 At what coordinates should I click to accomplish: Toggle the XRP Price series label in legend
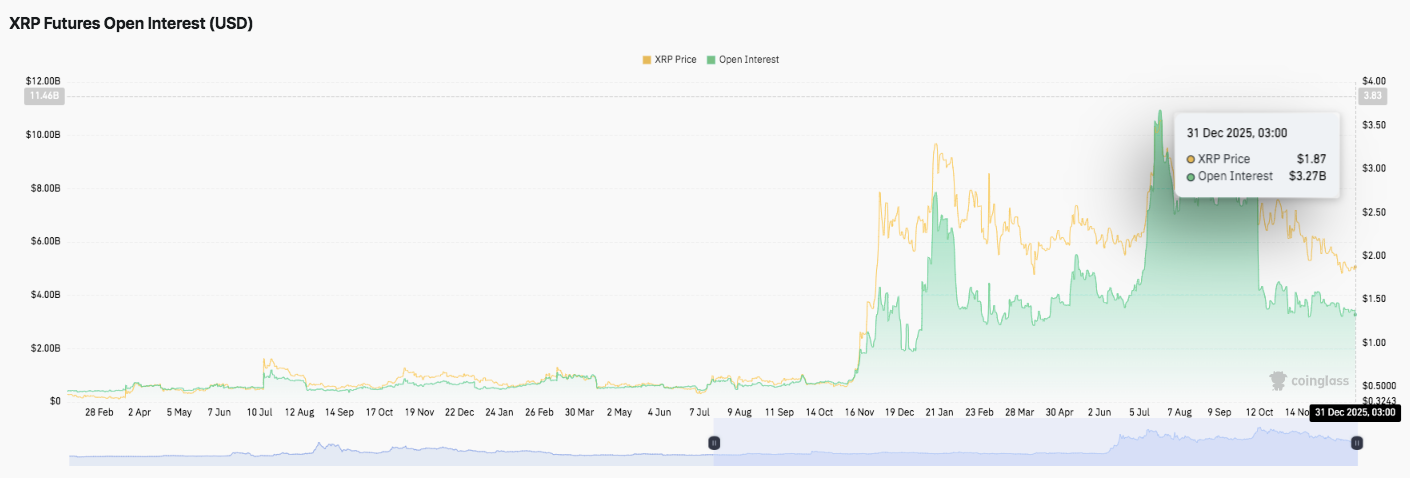(676, 60)
